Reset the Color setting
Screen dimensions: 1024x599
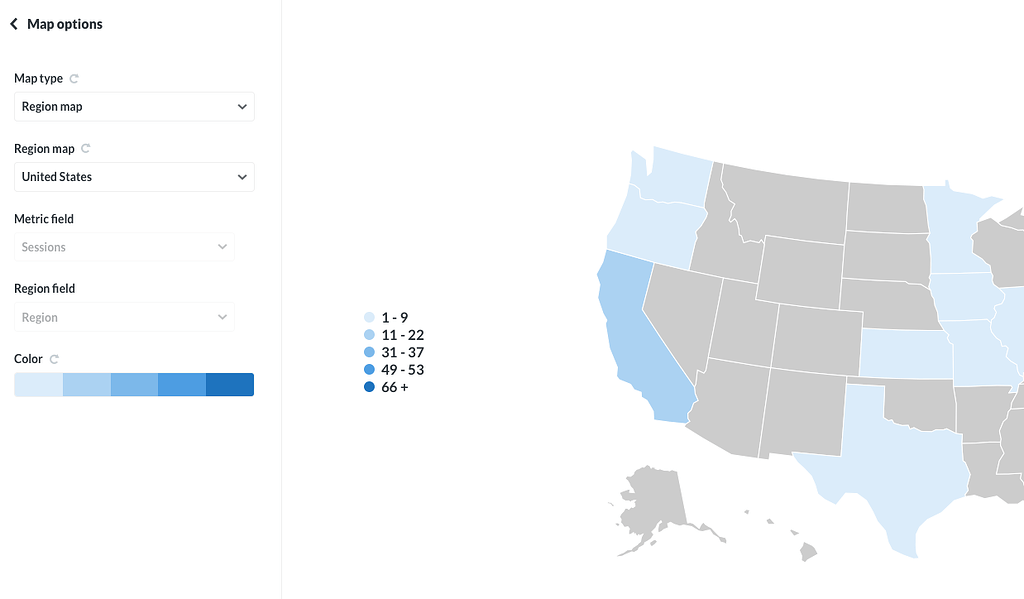coord(54,359)
